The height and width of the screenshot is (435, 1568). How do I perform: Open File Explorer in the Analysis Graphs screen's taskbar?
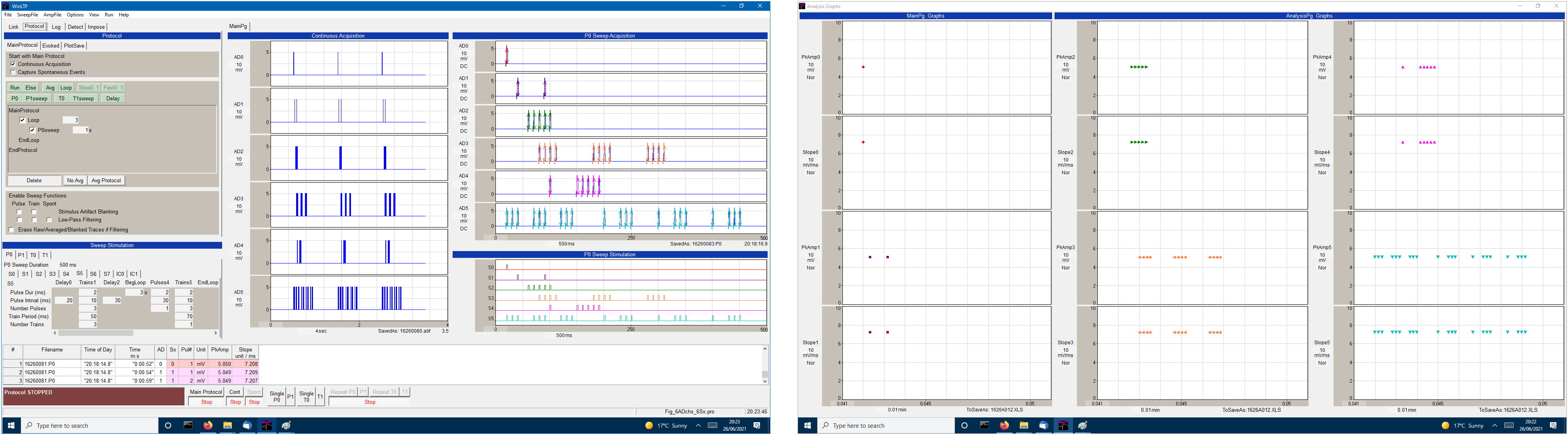[x=1023, y=425]
